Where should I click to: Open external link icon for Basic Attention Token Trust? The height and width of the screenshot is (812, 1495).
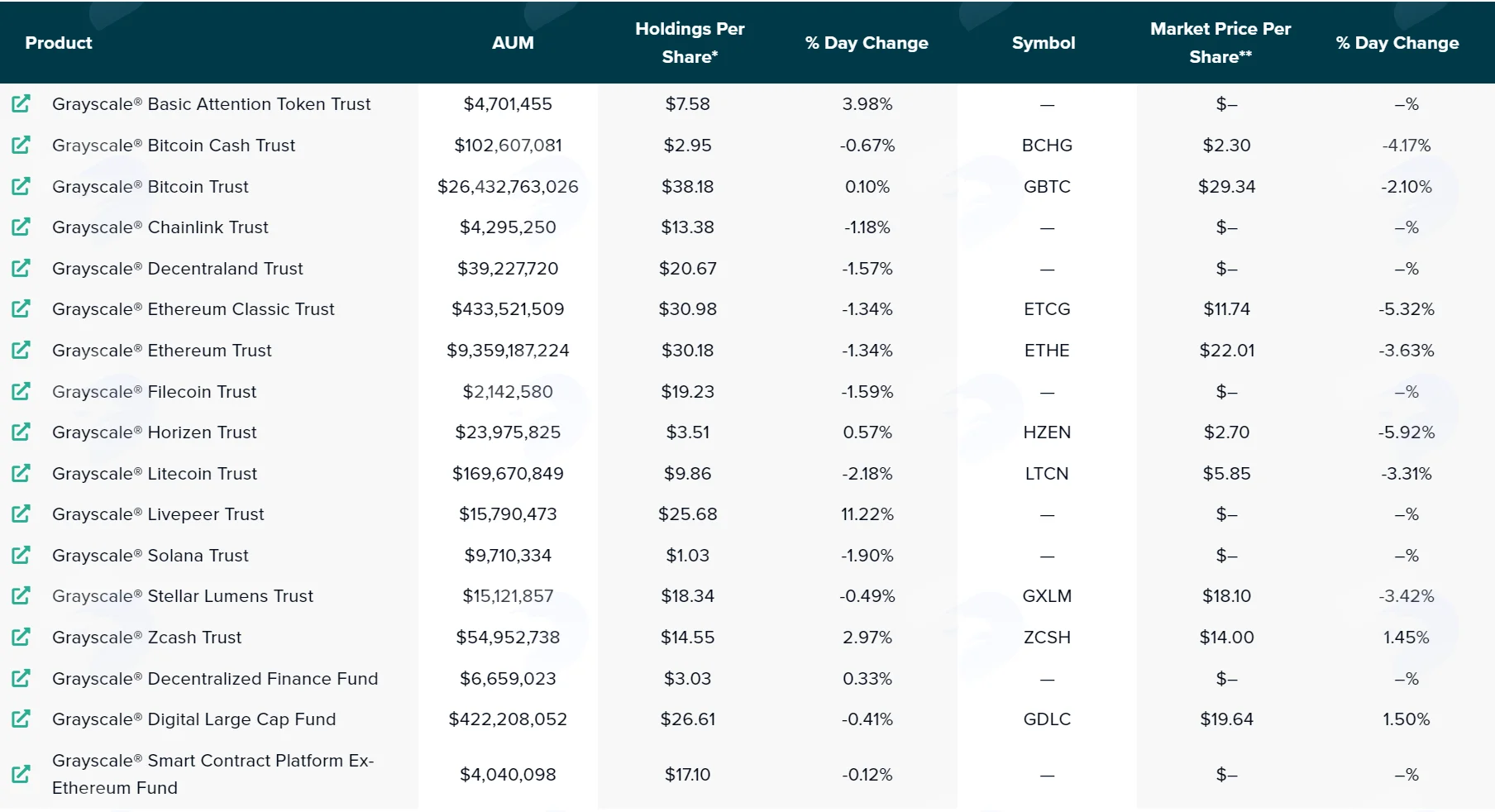(x=21, y=103)
